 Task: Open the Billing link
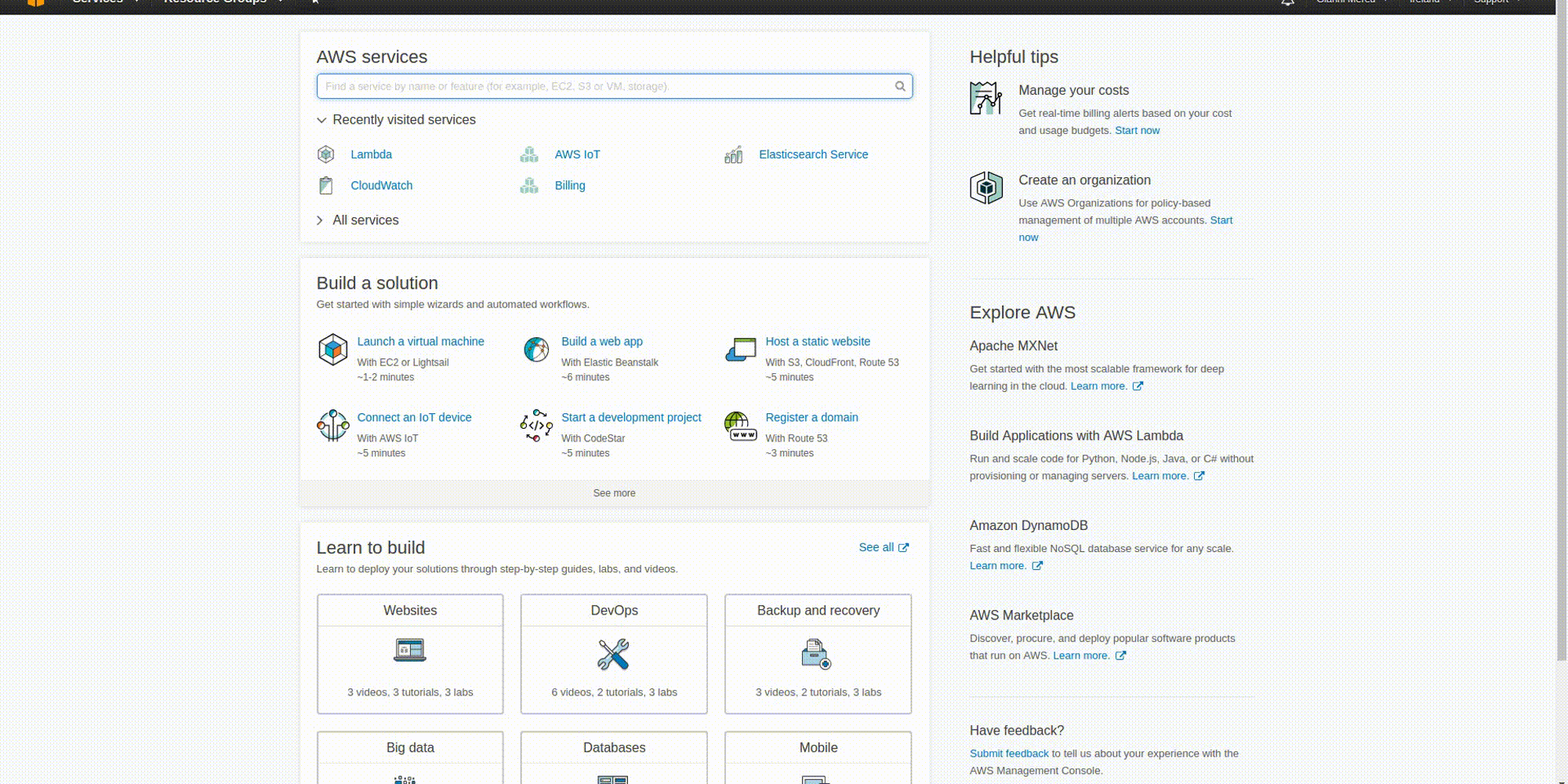(x=570, y=186)
